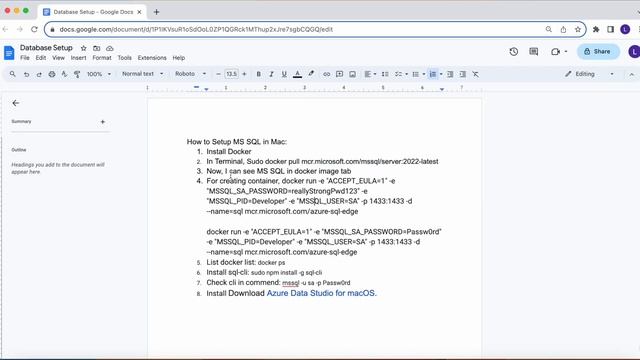
Task: Activate the paint format tool
Action: [77, 74]
